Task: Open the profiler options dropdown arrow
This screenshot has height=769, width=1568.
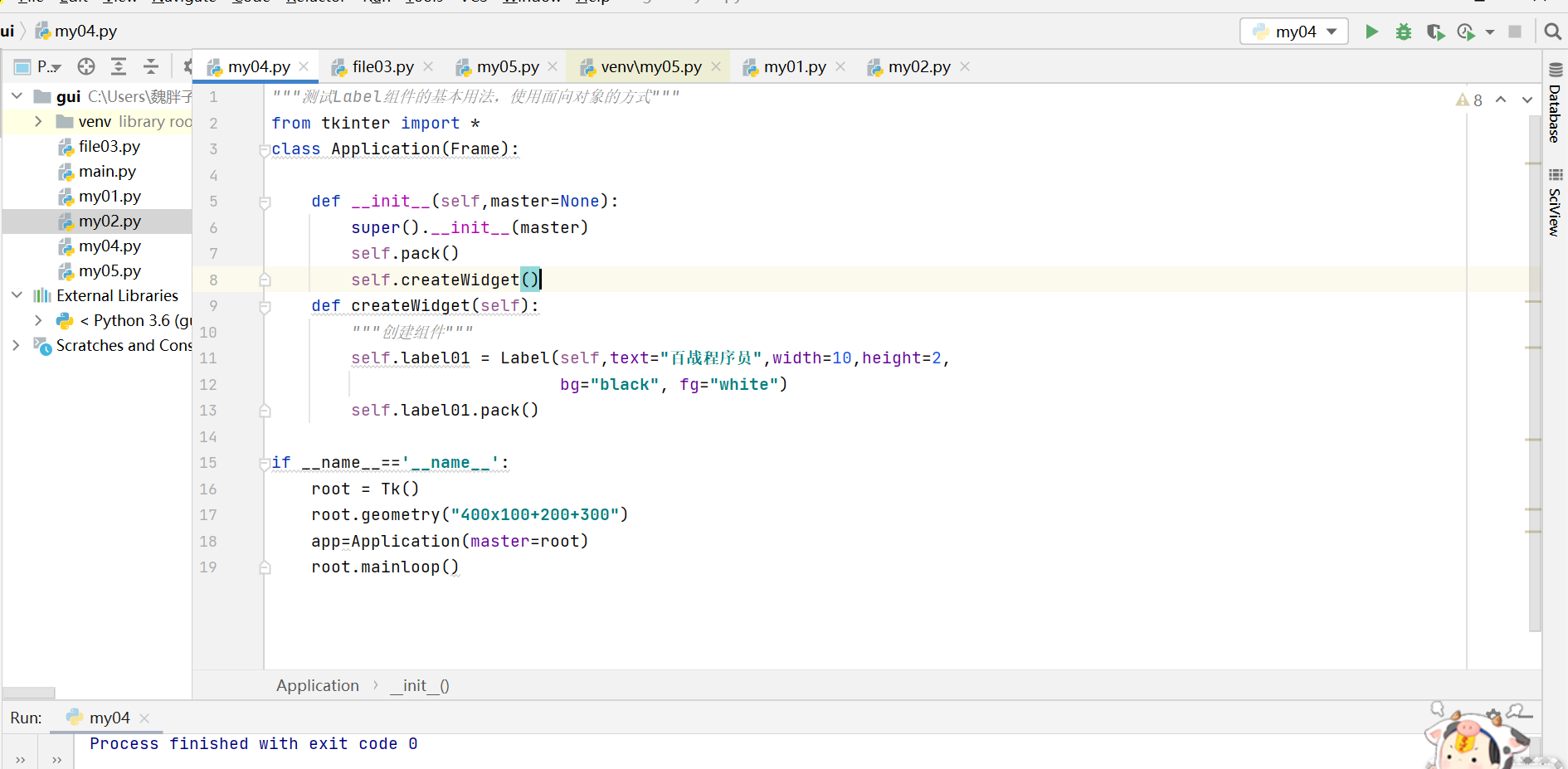Action: point(1490,32)
